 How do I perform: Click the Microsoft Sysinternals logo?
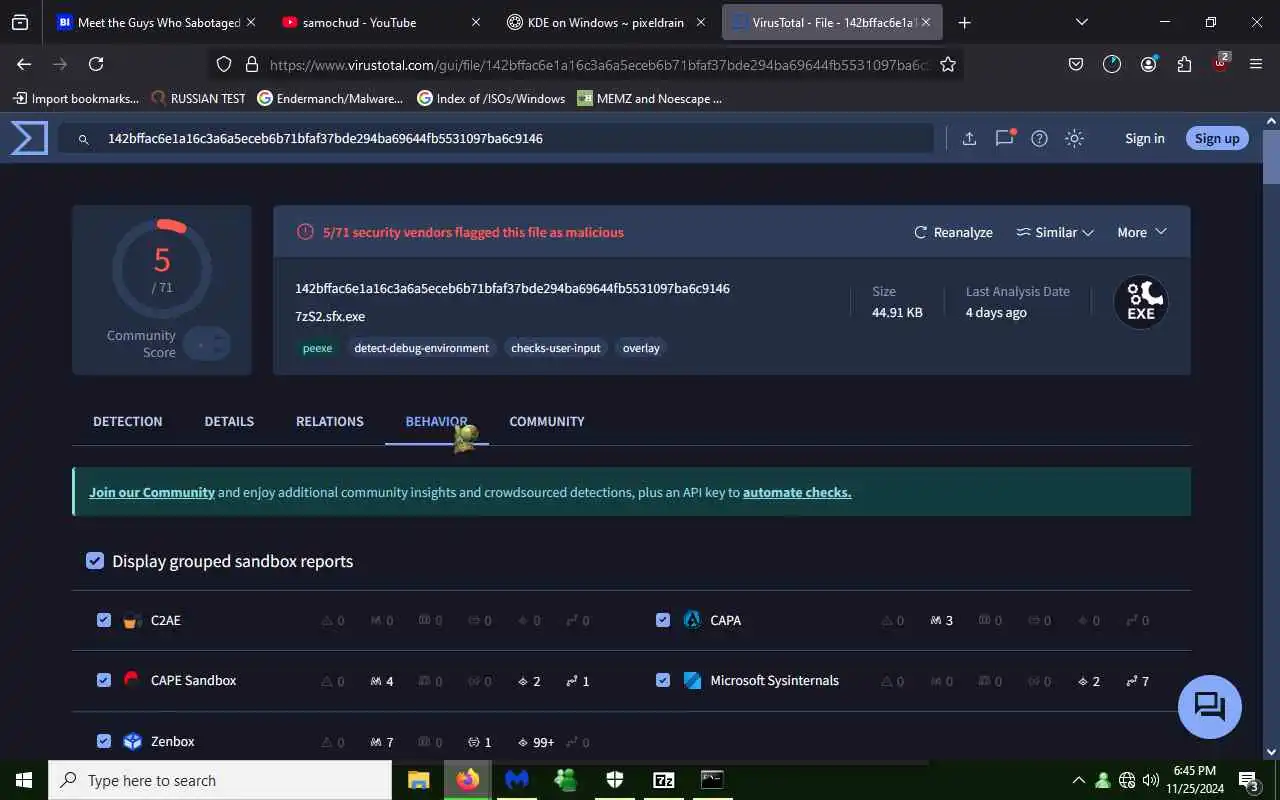point(692,680)
